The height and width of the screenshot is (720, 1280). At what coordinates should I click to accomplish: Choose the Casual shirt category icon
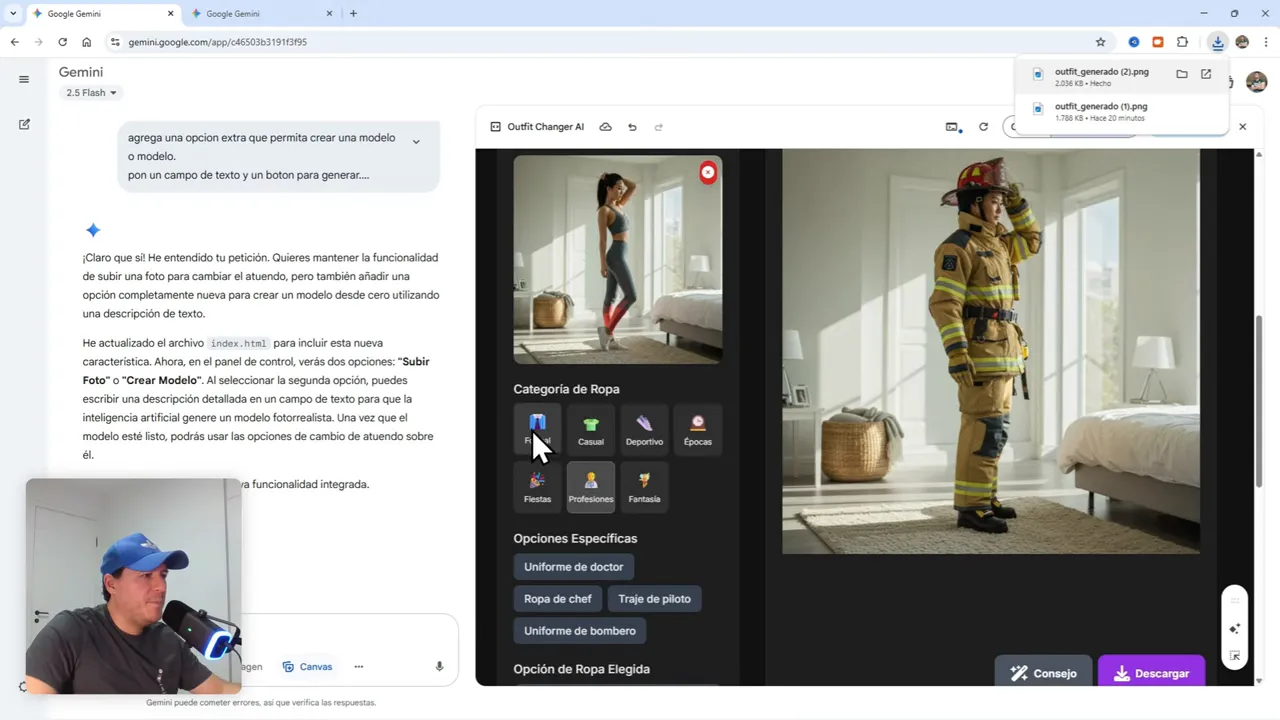coord(590,430)
